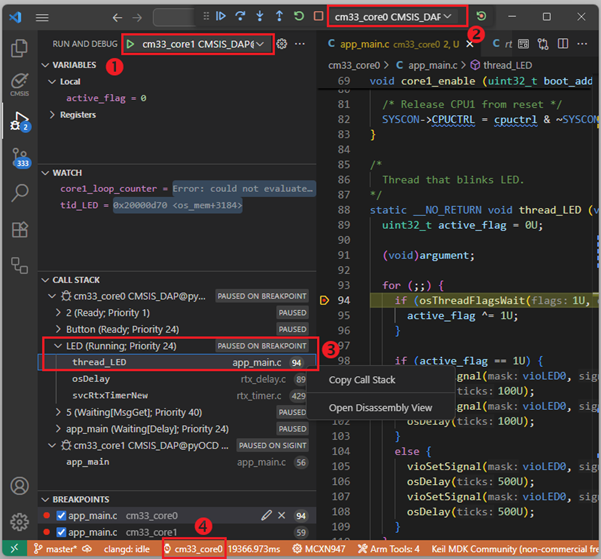Click the Continue debug button
The height and width of the screenshot is (559, 601).
[x=223, y=17]
